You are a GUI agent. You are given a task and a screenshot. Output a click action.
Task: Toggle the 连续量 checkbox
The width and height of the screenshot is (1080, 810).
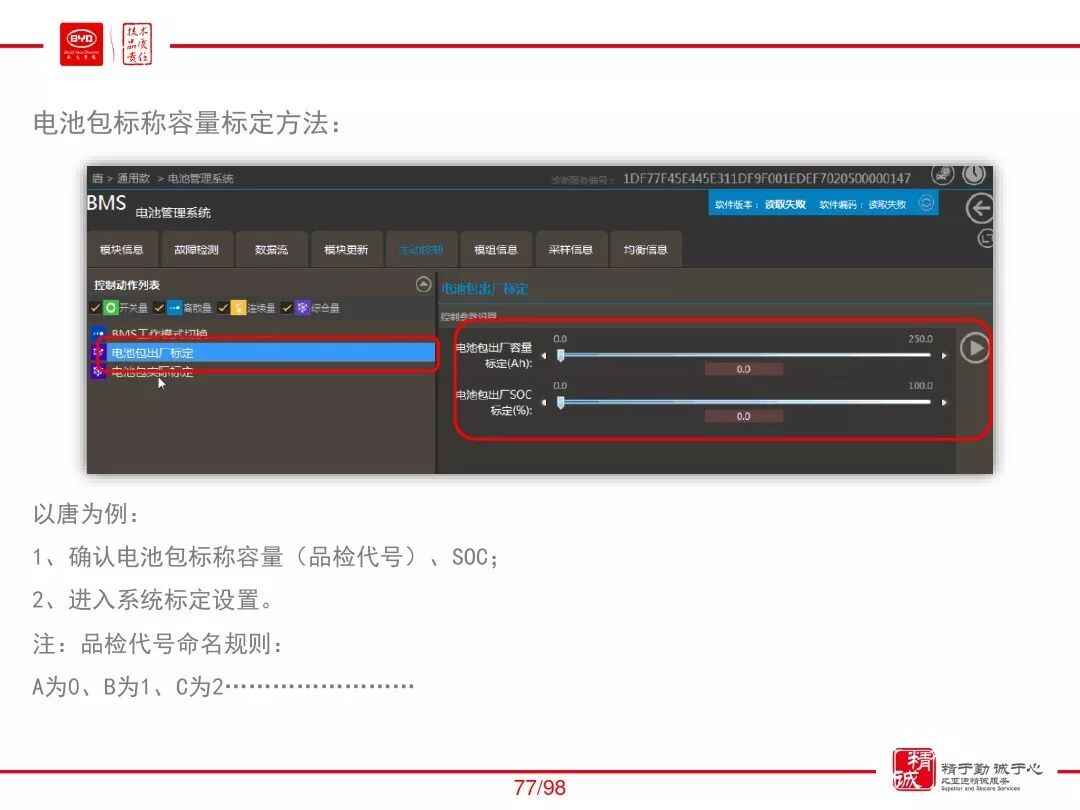click(222, 308)
